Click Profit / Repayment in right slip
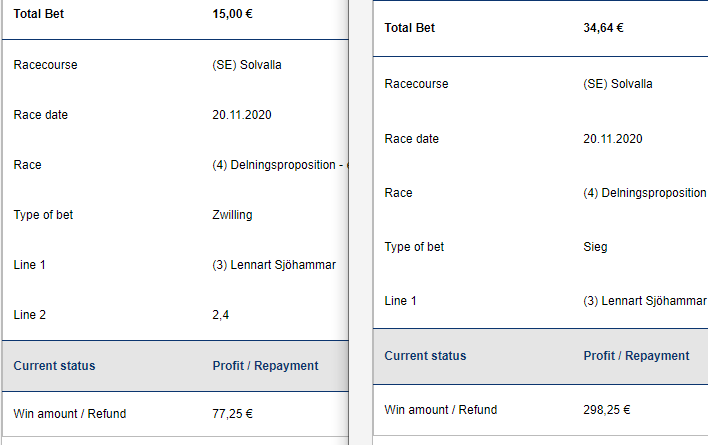Image resolution: width=708 pixels, height=445 pixels. pyautogui.click(x=636, y=356)
